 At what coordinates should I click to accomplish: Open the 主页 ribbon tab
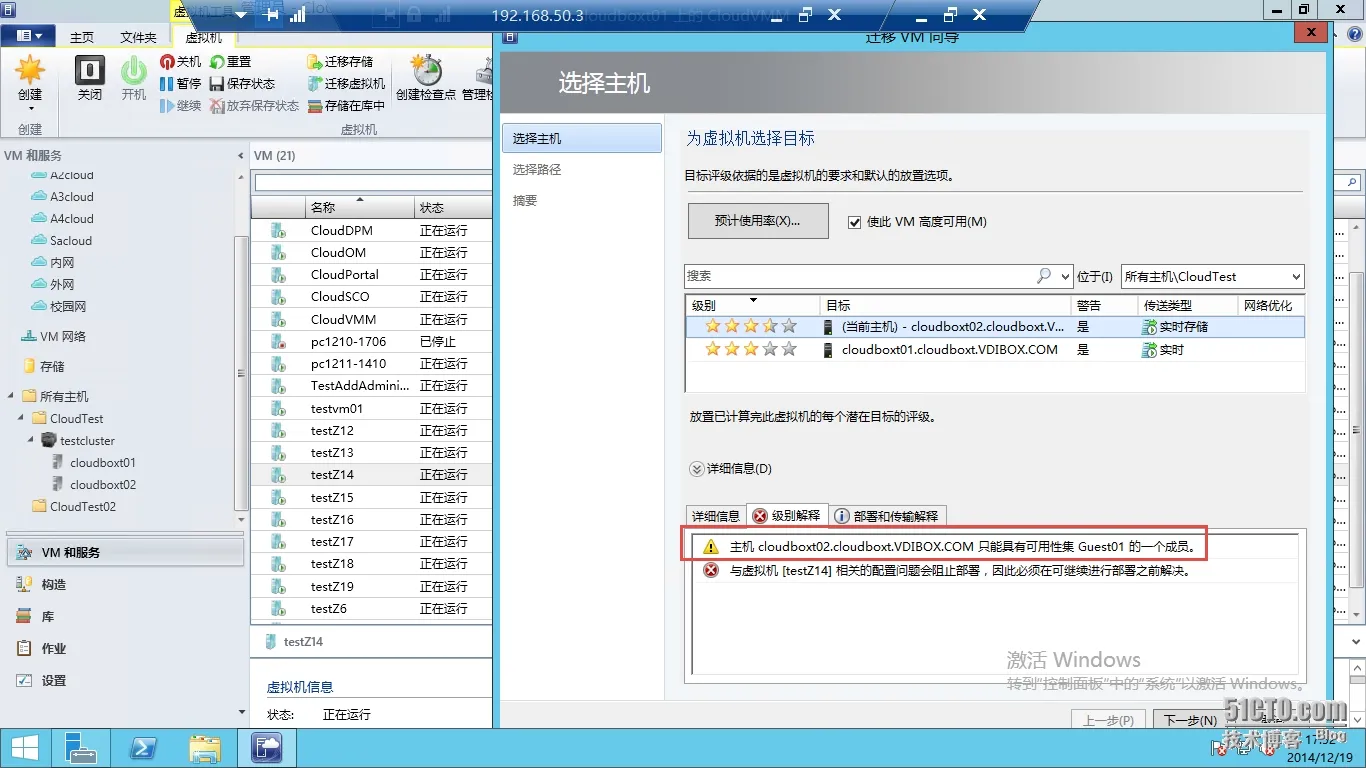click(82, 37)
